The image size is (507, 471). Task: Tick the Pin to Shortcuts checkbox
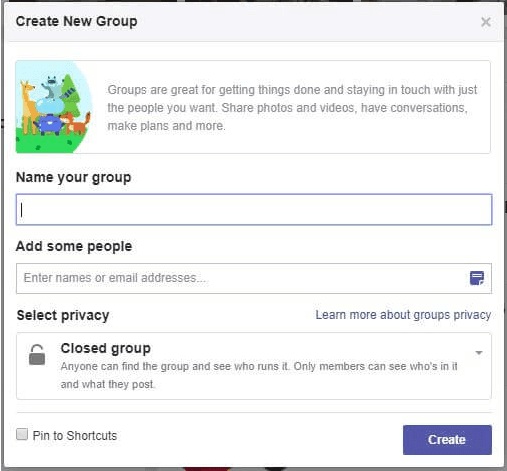tap(22, 434)
